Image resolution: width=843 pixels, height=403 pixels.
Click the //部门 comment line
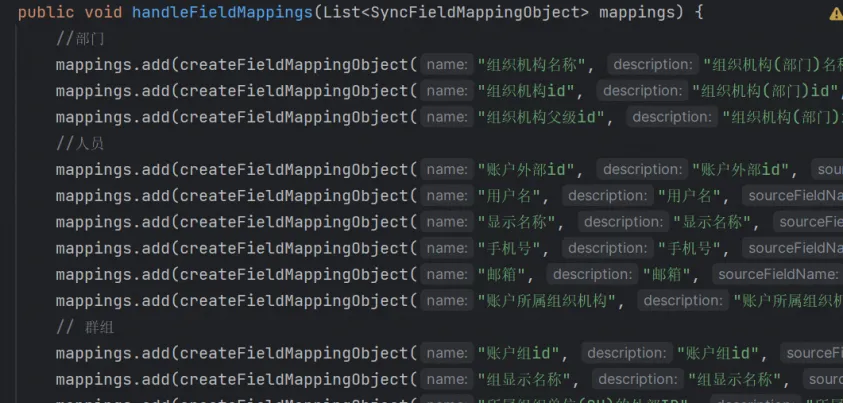coord(80,39)
